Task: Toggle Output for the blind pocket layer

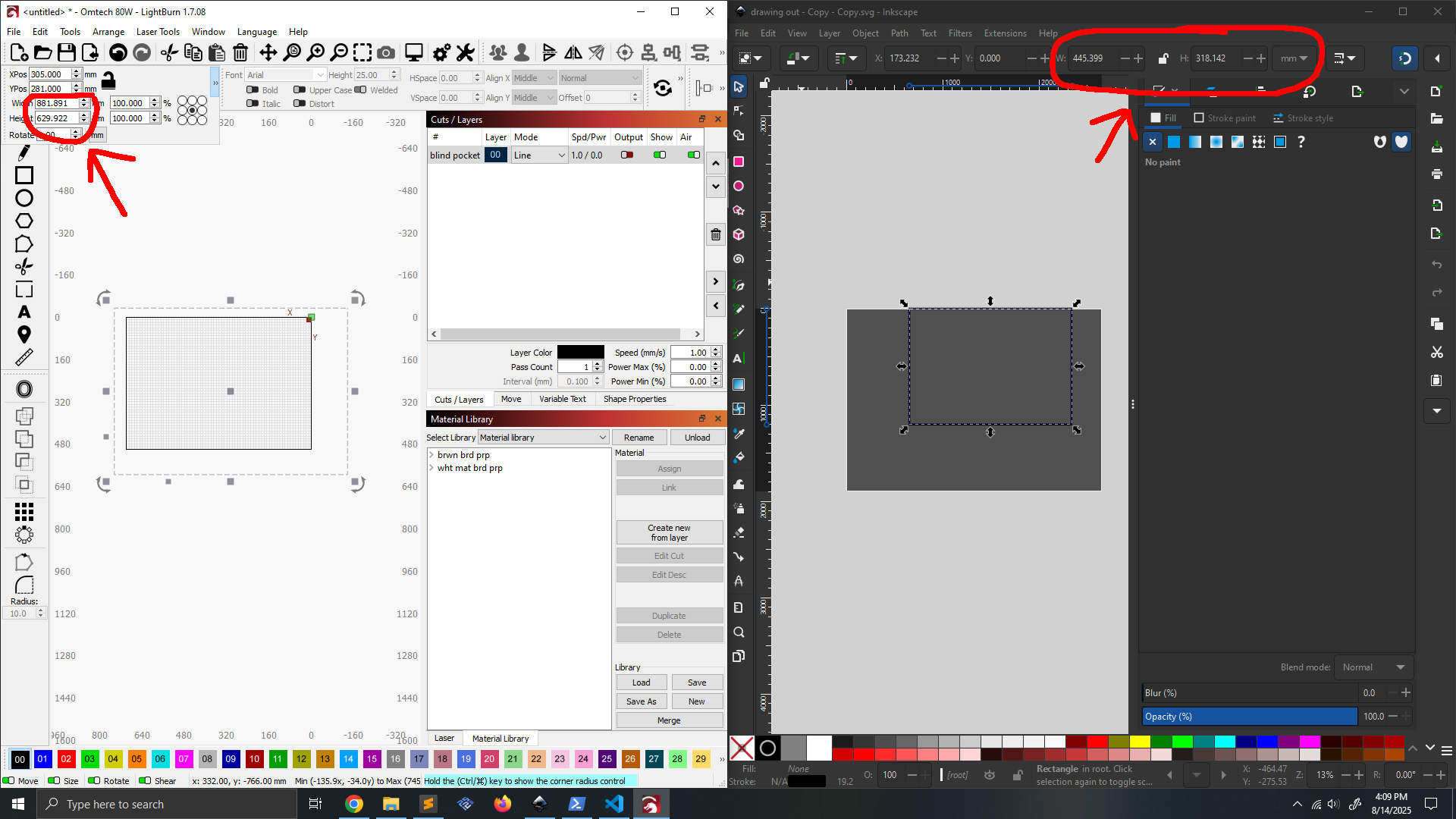Action: [627, 154]
